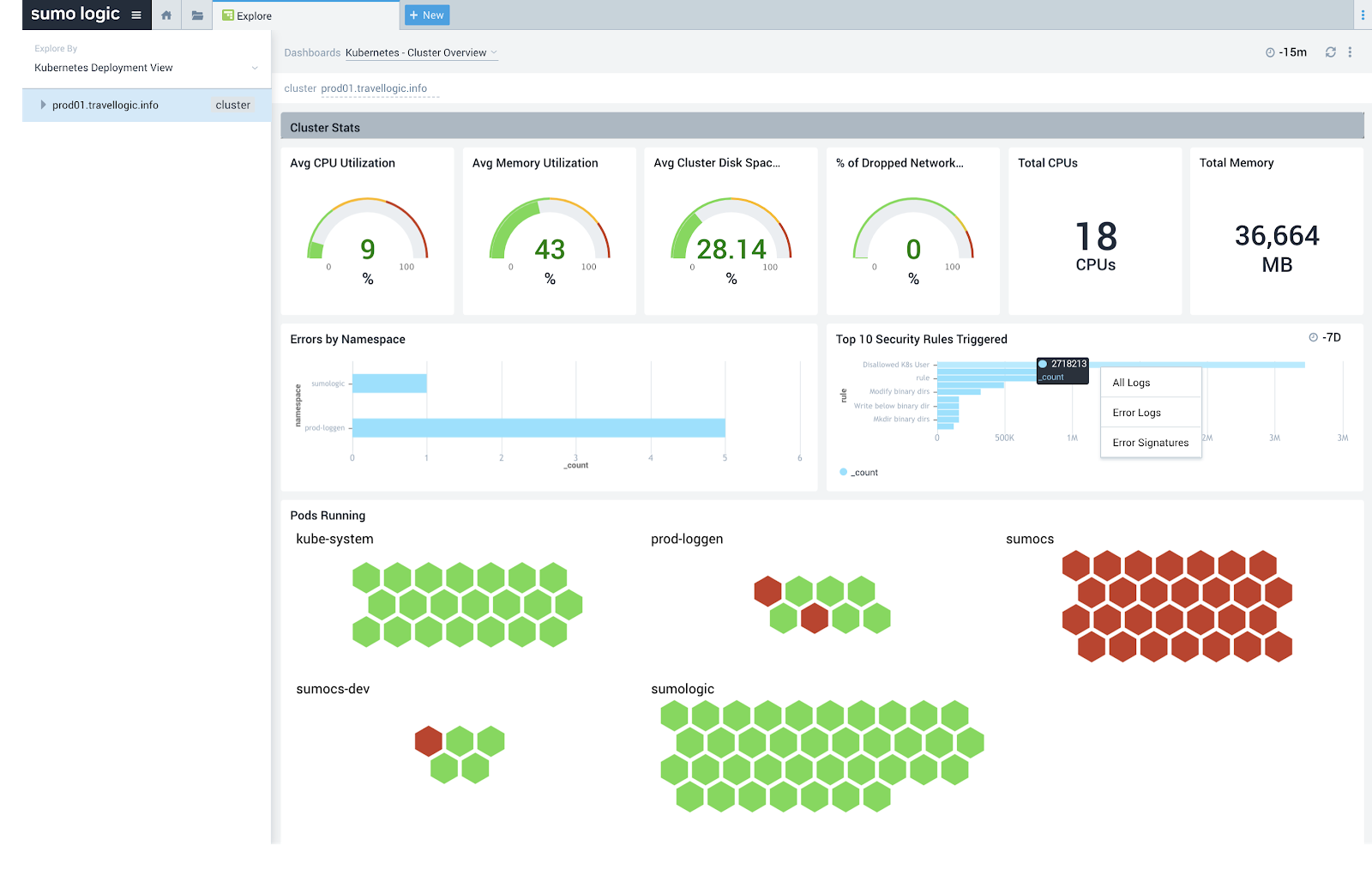Click the % of Dropped Network gauge
The width and height of the screenshot is (1372, 870).
pyautogui.click(x=913, y=230)
